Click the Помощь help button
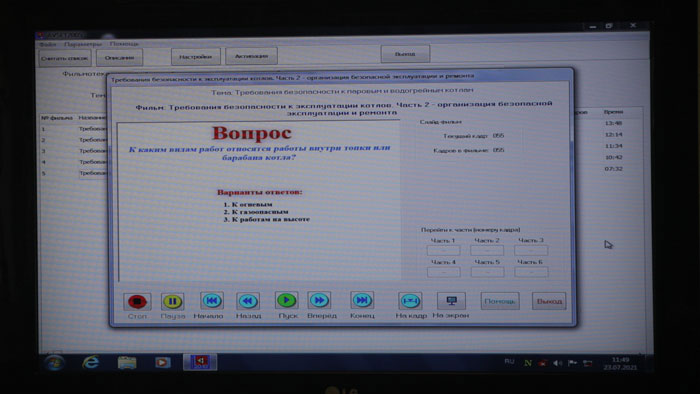700x394 pixels. (500, 301)
